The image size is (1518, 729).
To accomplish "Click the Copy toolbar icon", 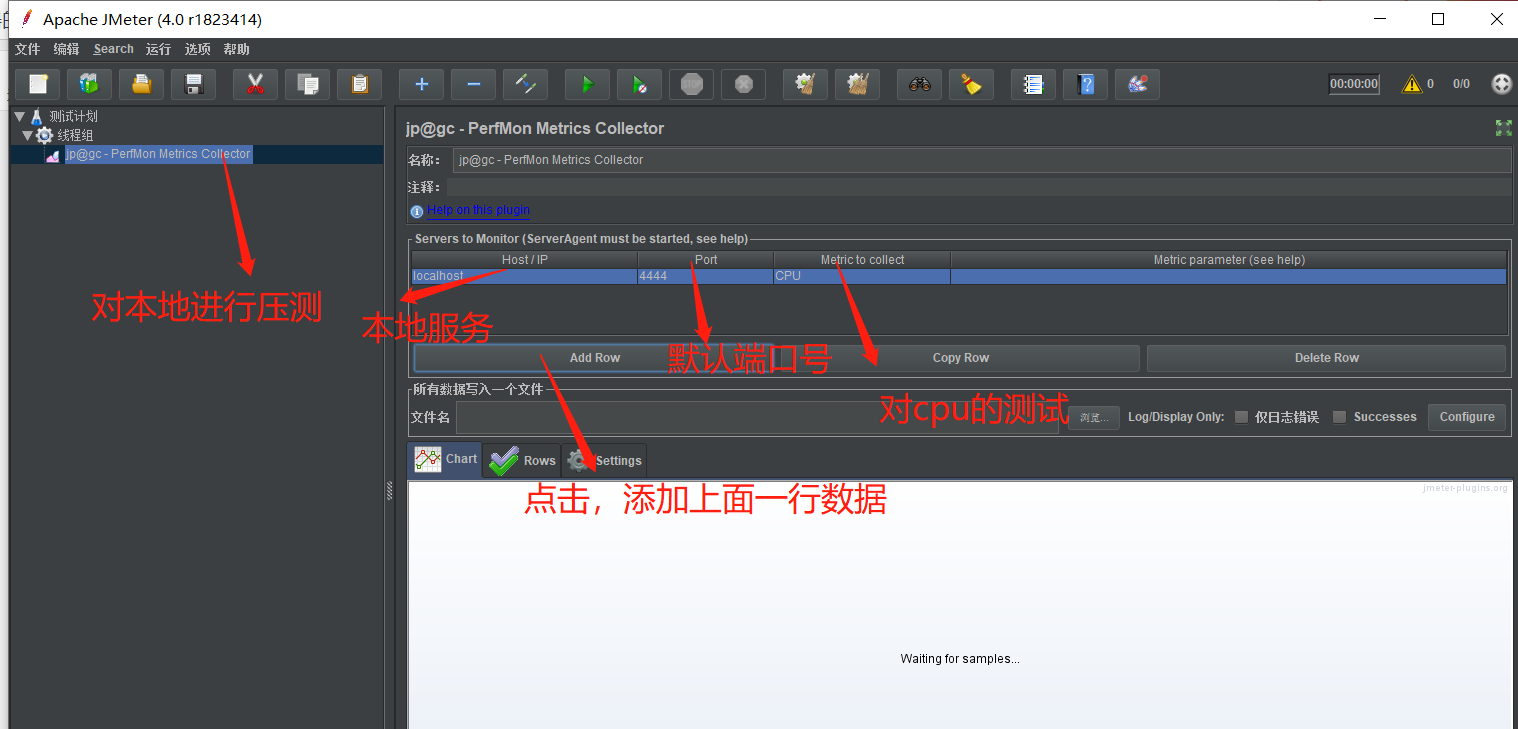I will point(307,85).
